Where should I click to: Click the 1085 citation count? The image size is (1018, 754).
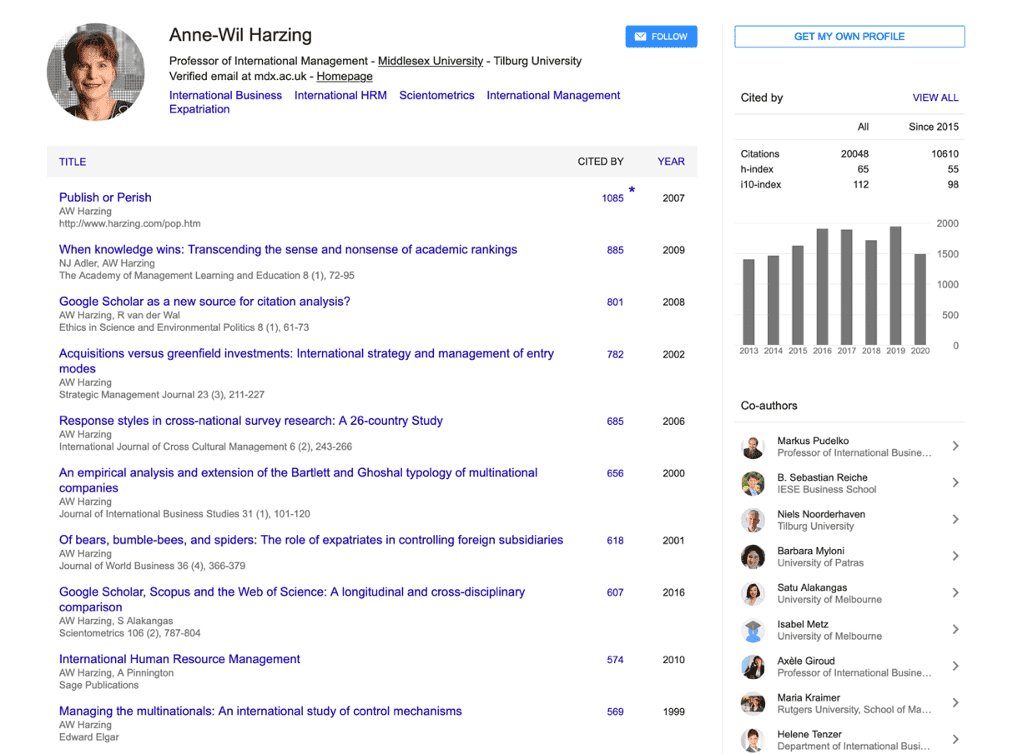[x=612, y=198]
